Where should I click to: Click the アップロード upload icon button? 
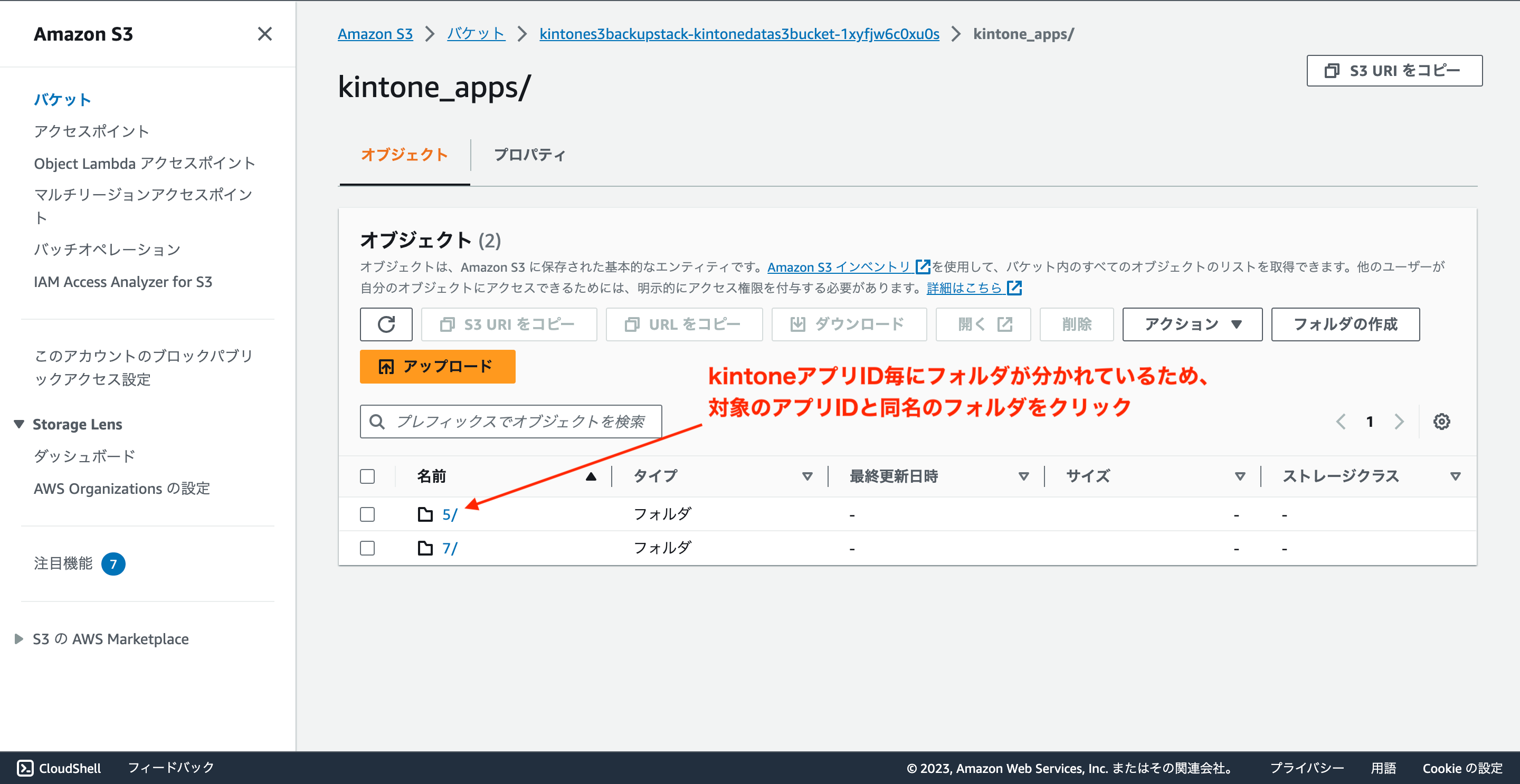pos(386,366)
